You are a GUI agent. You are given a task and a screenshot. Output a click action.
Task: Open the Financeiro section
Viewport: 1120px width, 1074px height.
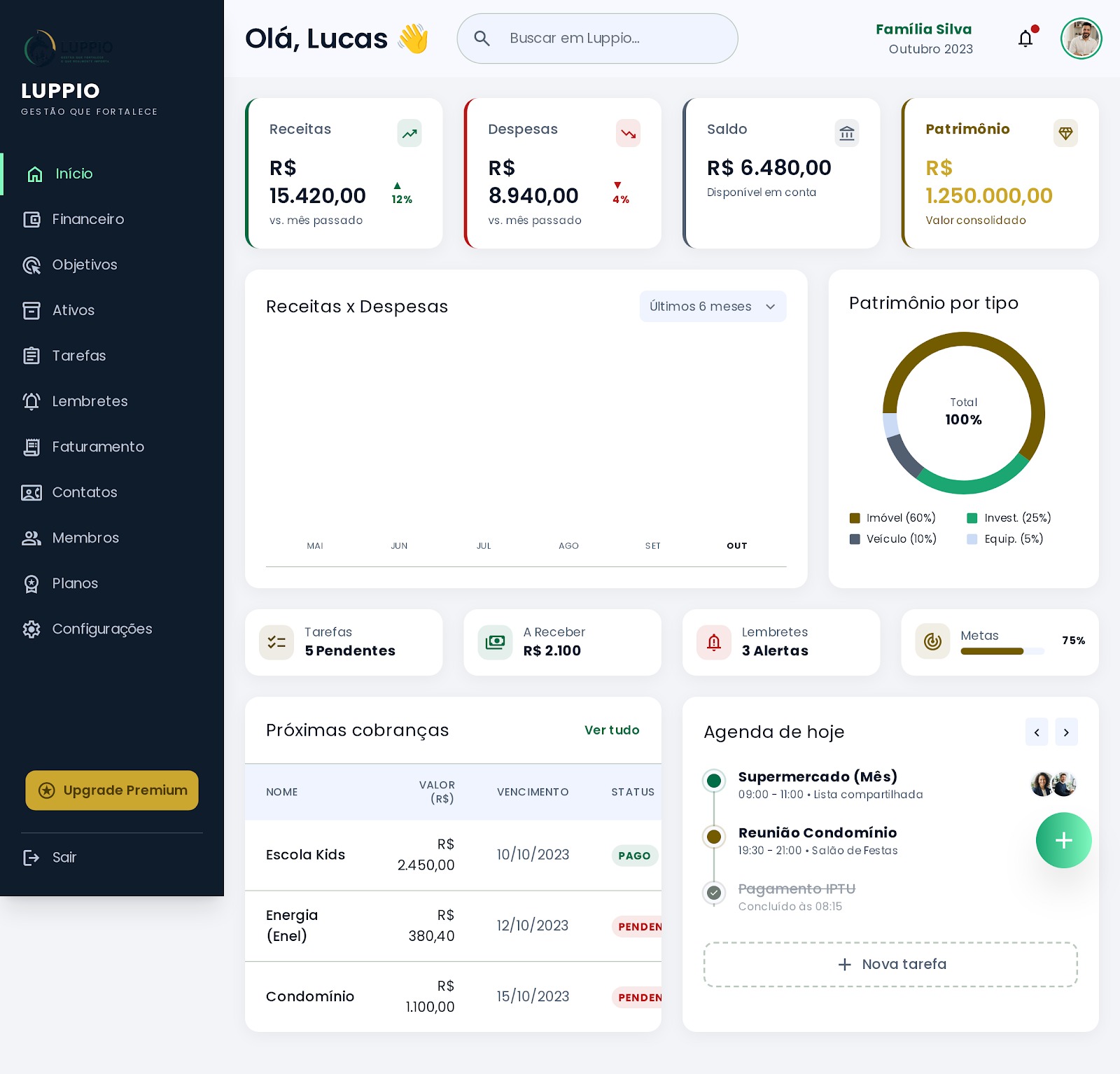point(112,219)
